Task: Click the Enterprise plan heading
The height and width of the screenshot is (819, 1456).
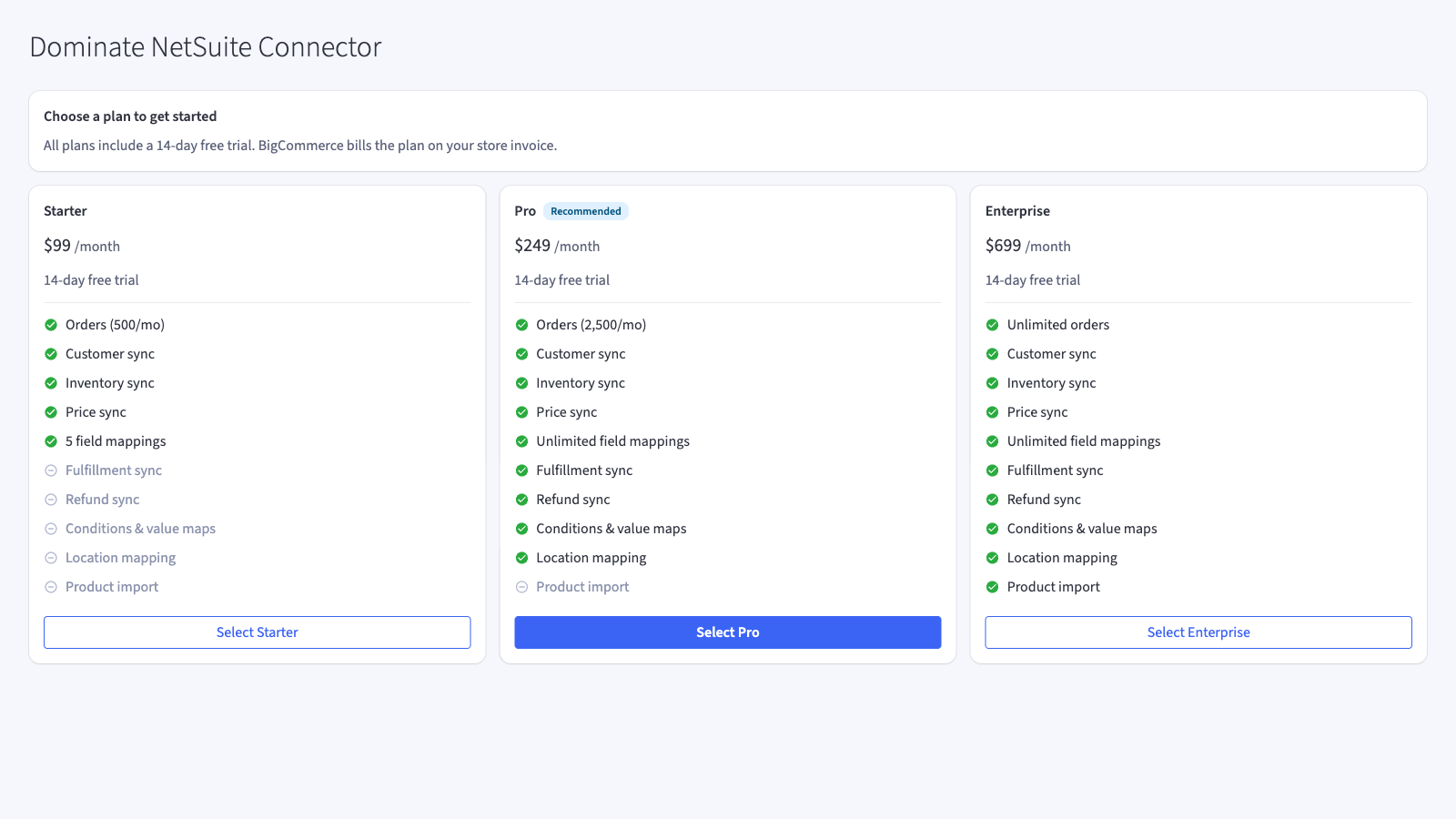Action: tap(1017, 211)
